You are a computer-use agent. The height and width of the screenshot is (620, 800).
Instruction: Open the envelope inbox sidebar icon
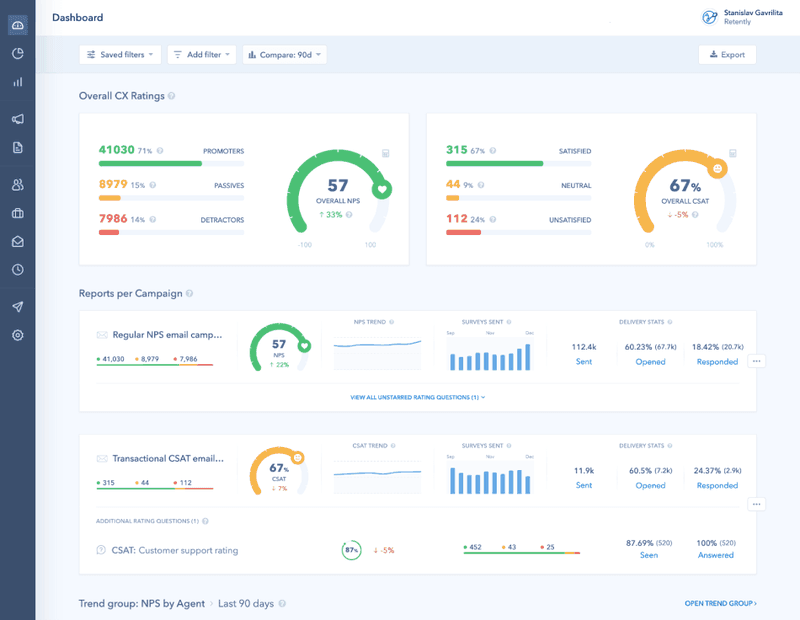(17, 241)
